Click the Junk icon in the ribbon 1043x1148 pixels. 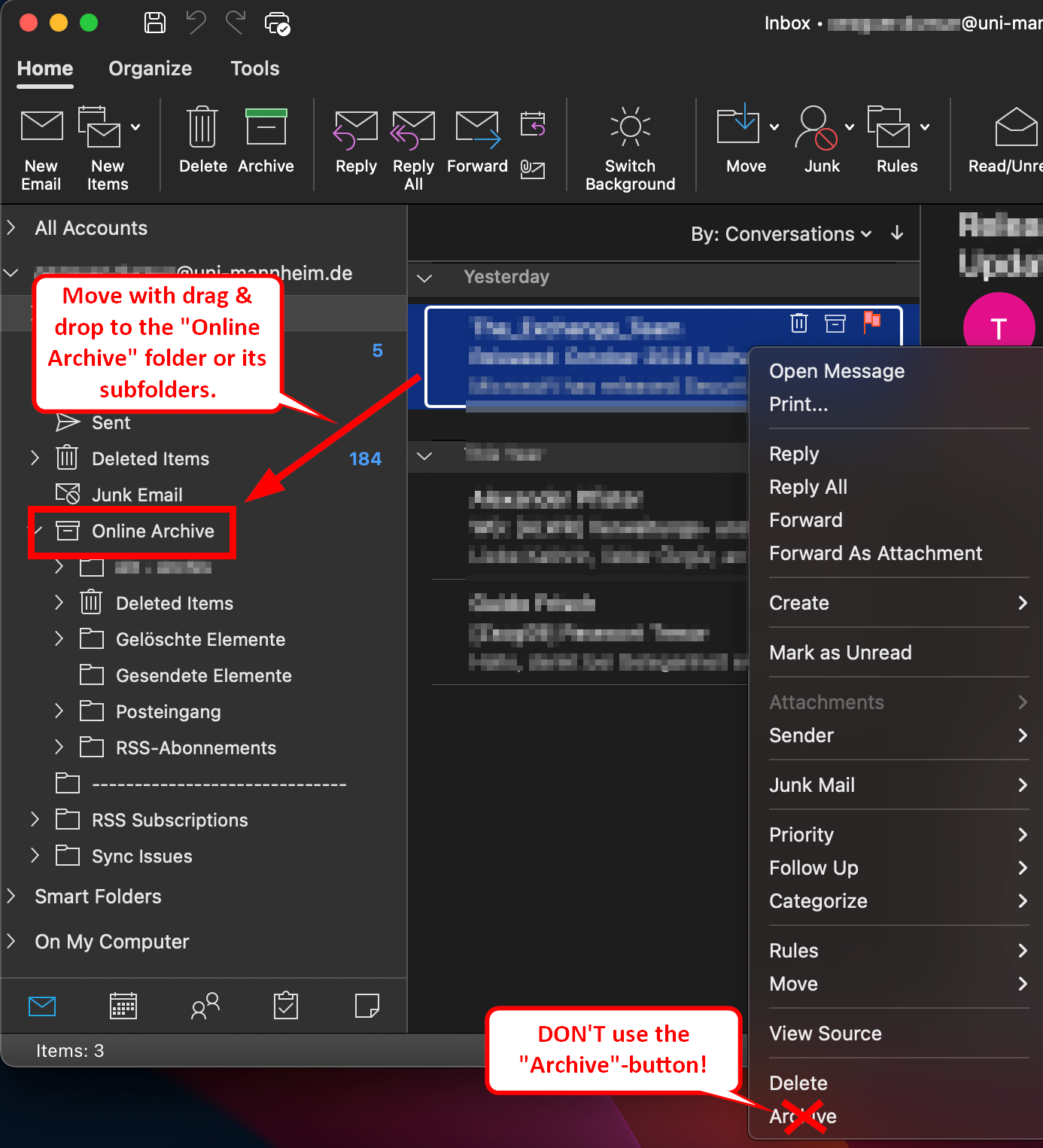pyautogui.click(x=816, y=127)
